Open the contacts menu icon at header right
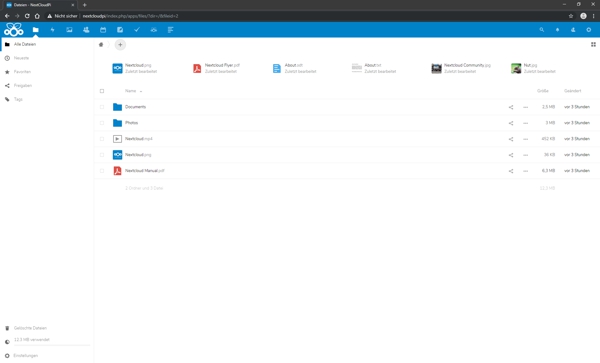Viewport: 600px width, 363px height. coord(573,29)
